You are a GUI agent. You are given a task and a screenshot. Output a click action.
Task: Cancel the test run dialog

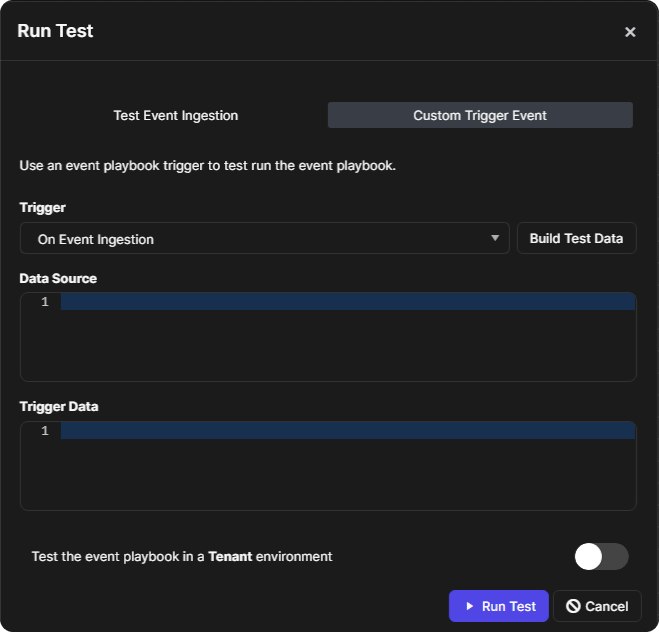597,606
